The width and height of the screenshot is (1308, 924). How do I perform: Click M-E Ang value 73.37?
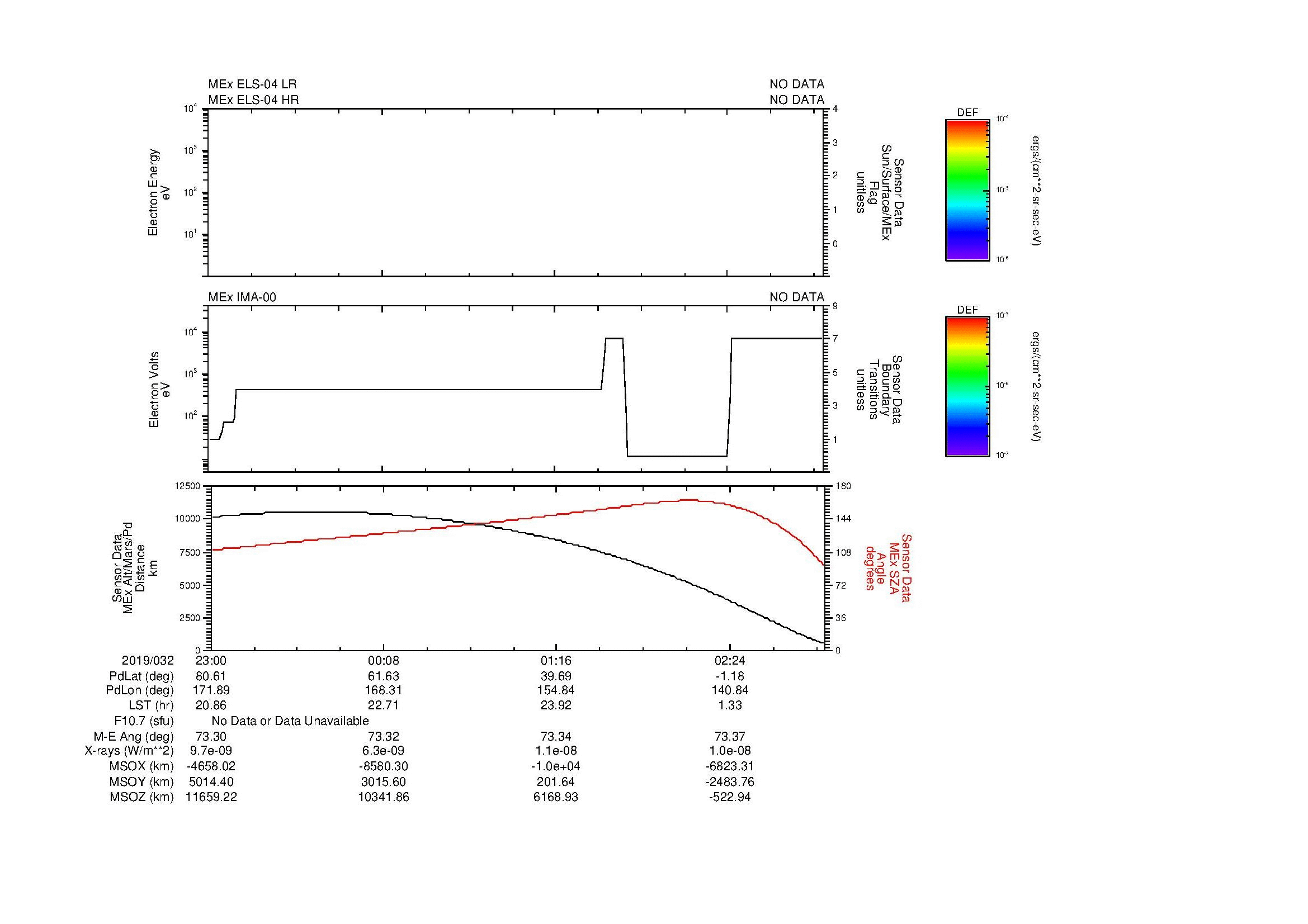(730, 737)
